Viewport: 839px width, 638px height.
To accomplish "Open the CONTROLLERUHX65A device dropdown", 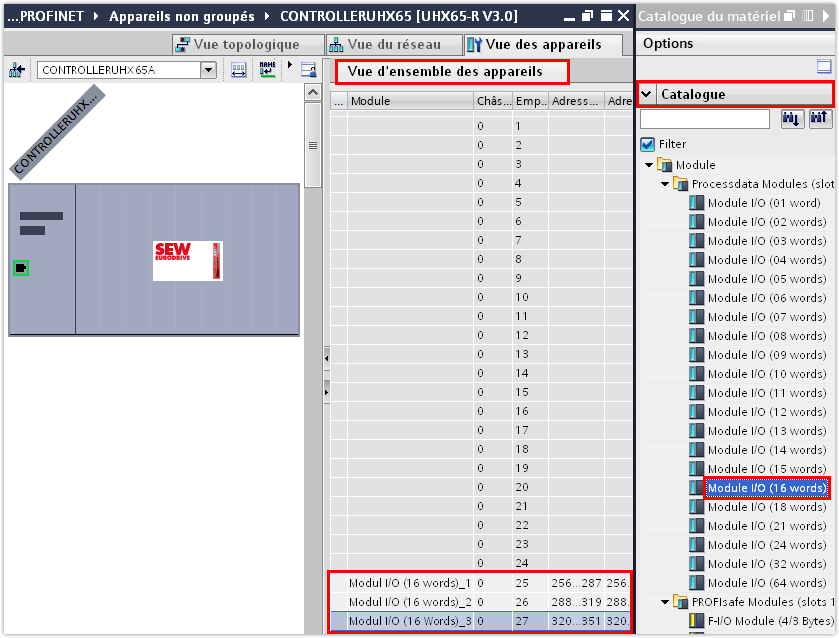I will [x=208, y=70].
